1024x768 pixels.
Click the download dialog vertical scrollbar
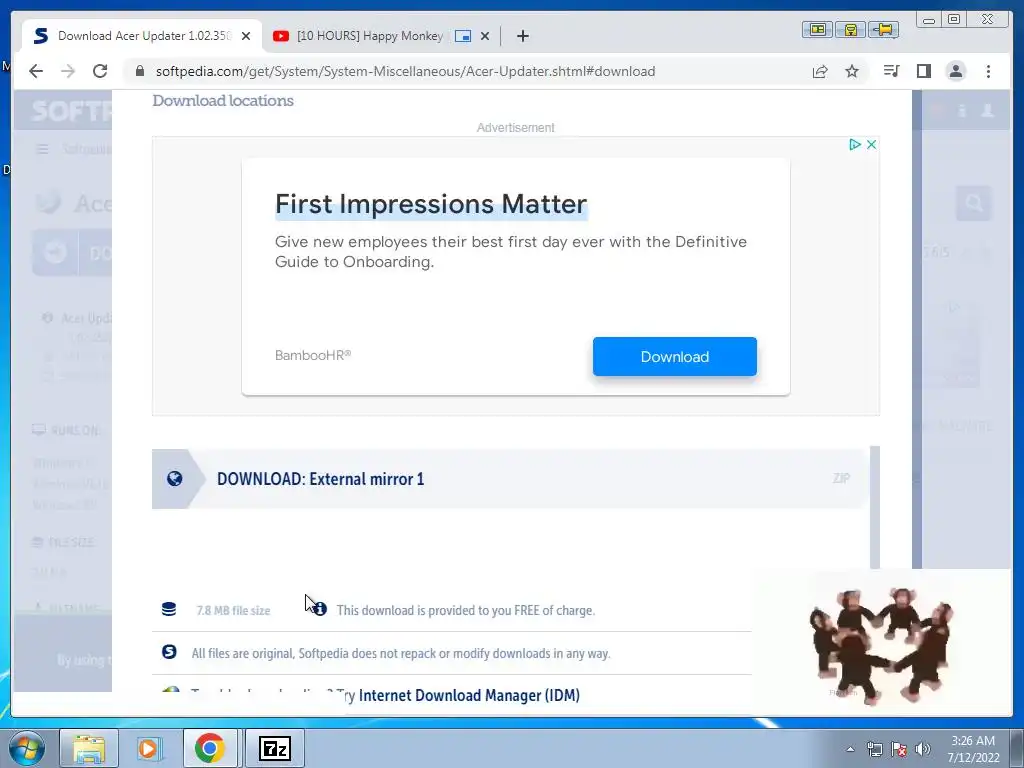pos(874,507)
